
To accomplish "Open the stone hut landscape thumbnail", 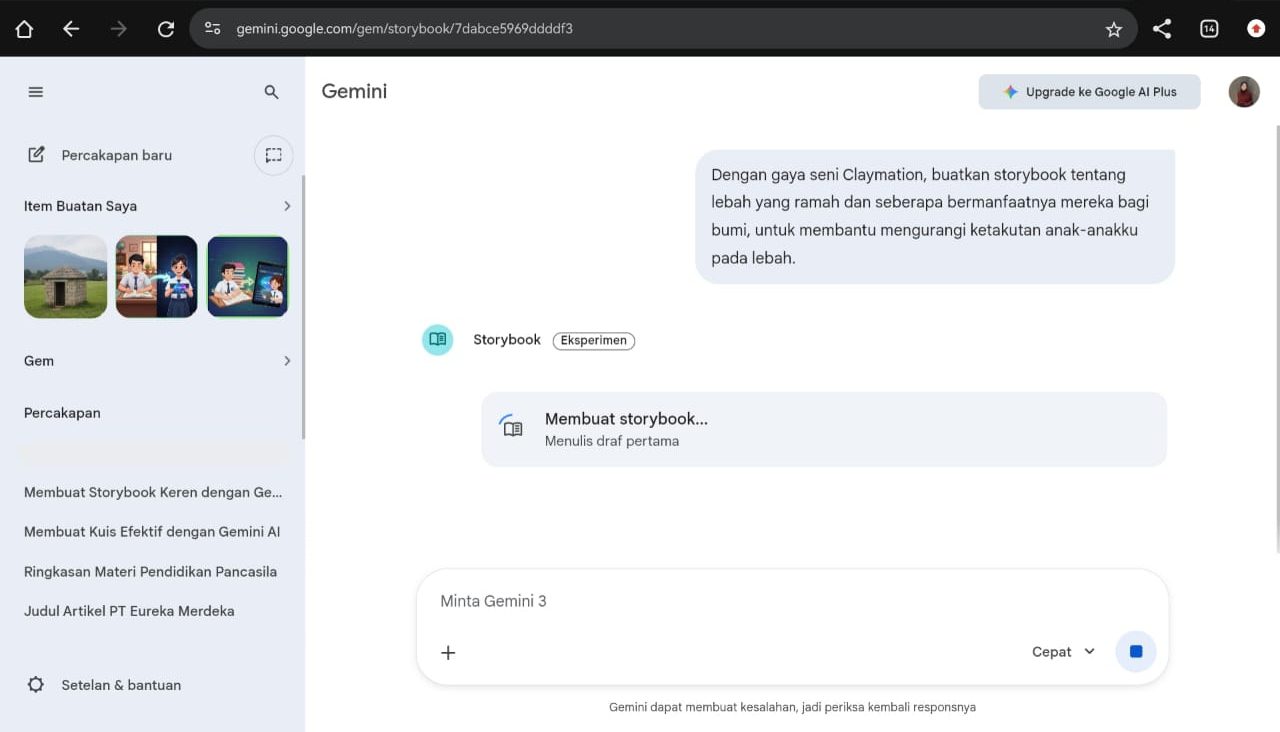I will click(x=65, y=277).
